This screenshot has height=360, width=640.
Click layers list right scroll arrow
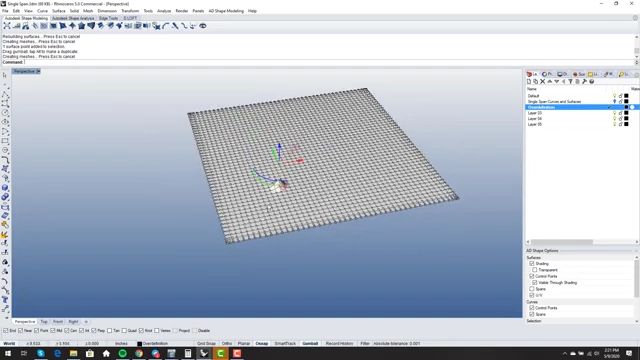coord(637,242)
